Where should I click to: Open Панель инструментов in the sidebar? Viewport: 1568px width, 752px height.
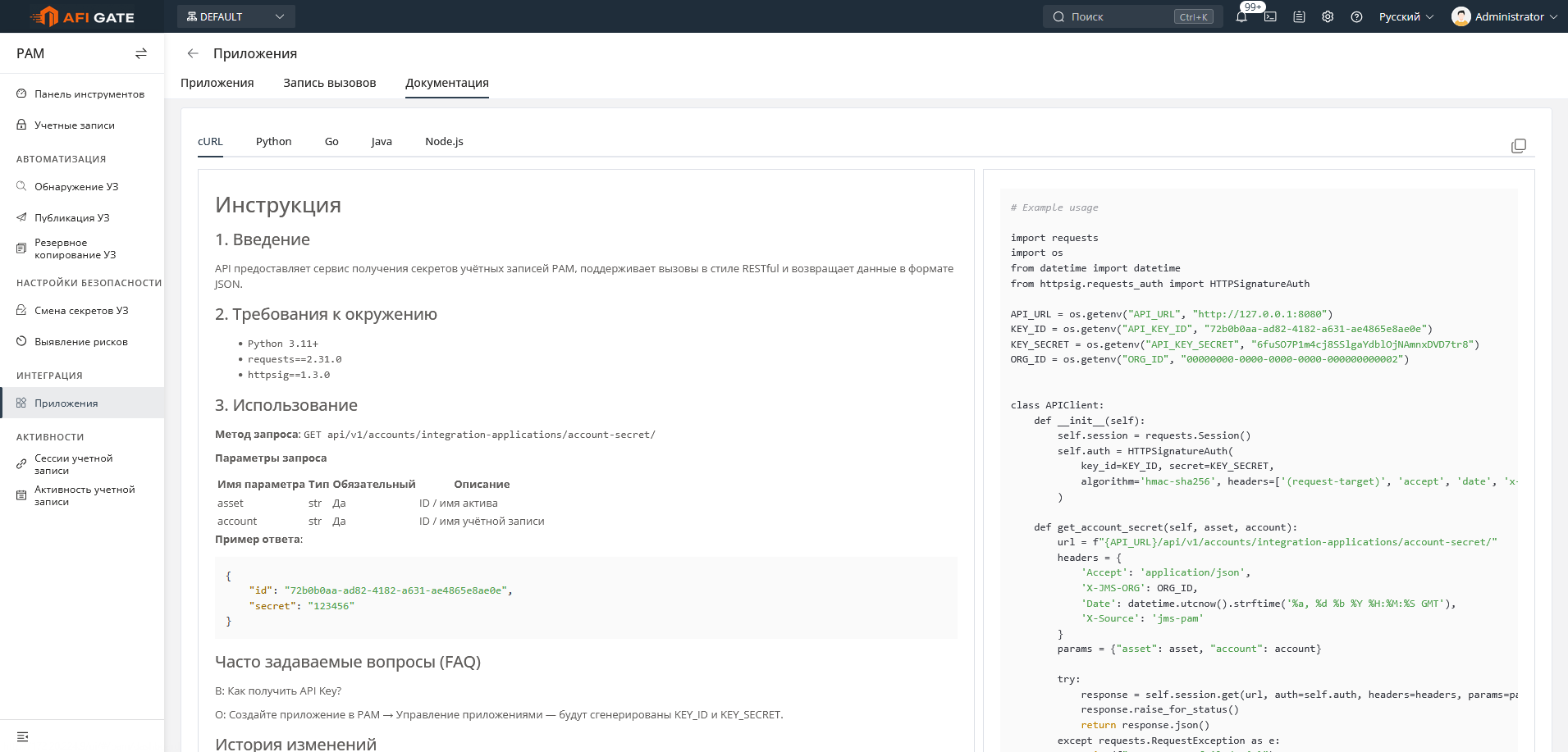coord(82,94)
